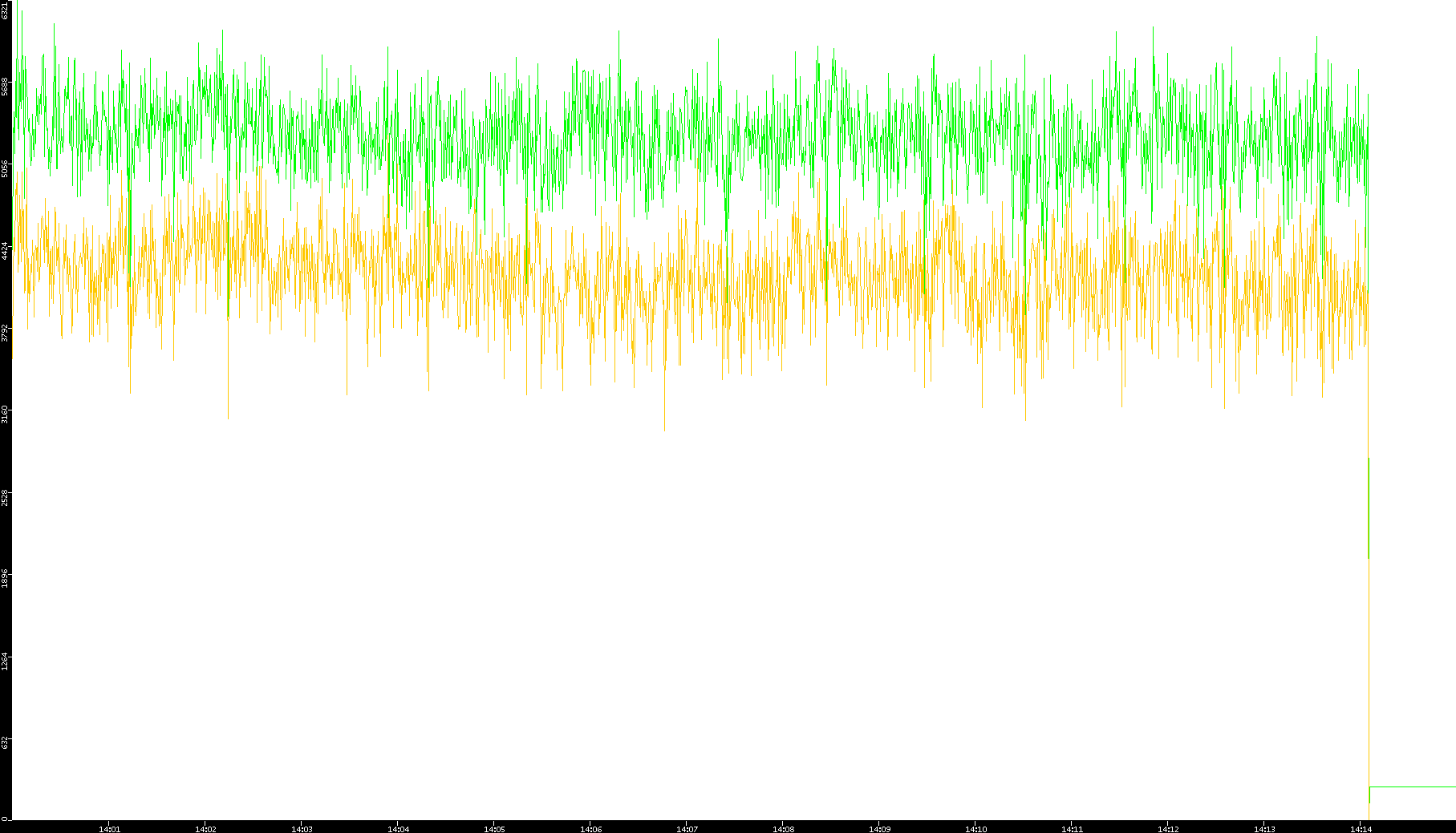Click the green vertical drop segment at 14:14
Screen dimensions: 1456x833
(x=1368, y=507)
